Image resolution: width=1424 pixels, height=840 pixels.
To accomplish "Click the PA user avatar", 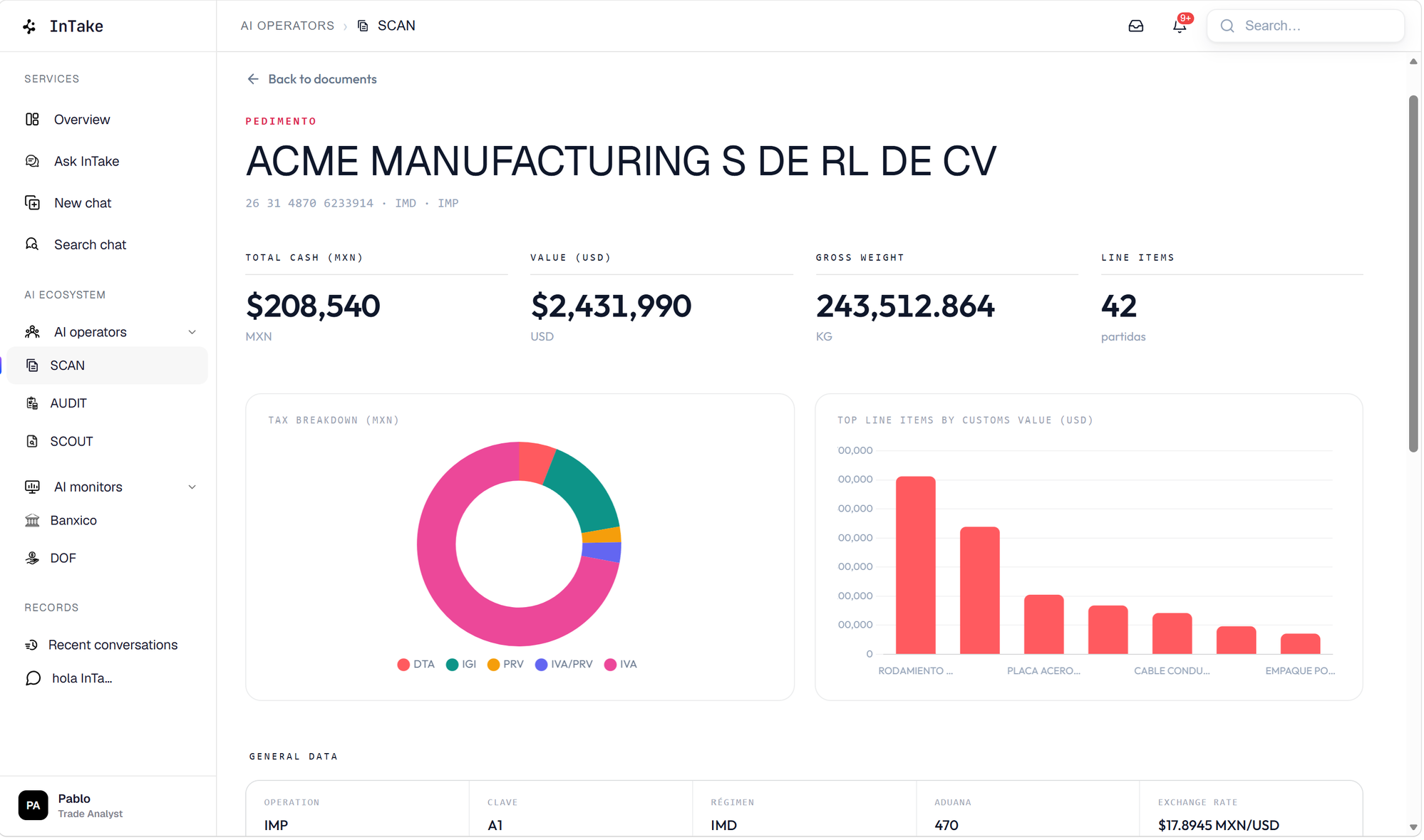I will [x=33, y=807].
